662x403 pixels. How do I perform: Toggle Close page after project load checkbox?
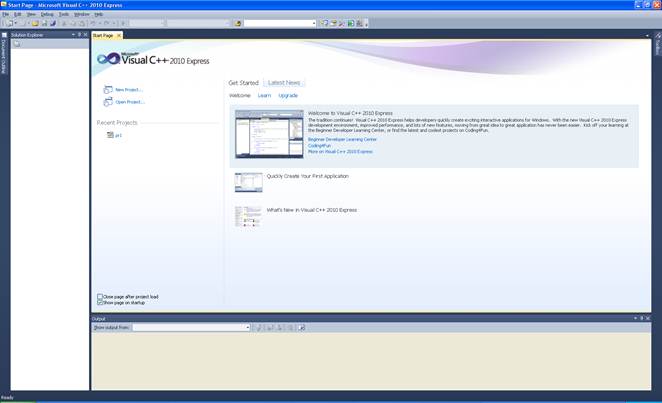100,297
